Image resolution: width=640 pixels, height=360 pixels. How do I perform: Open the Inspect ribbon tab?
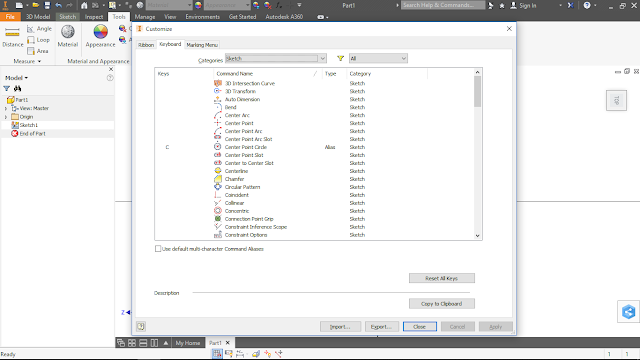click(94, 17)
